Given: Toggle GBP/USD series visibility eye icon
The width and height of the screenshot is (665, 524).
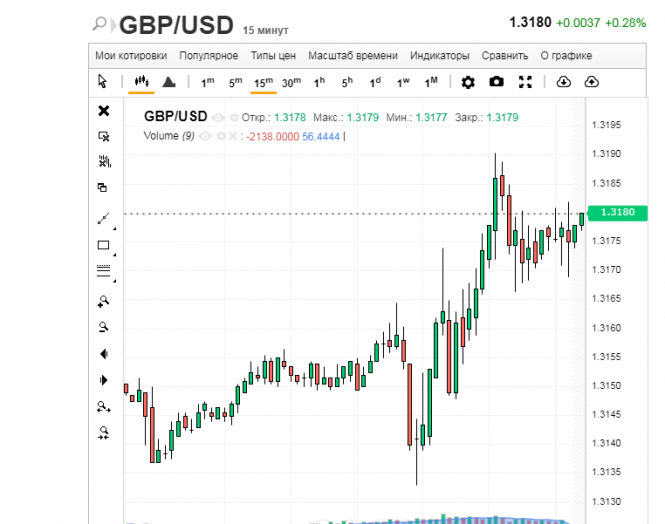Looking at the screenshot, I should point(218,118).
